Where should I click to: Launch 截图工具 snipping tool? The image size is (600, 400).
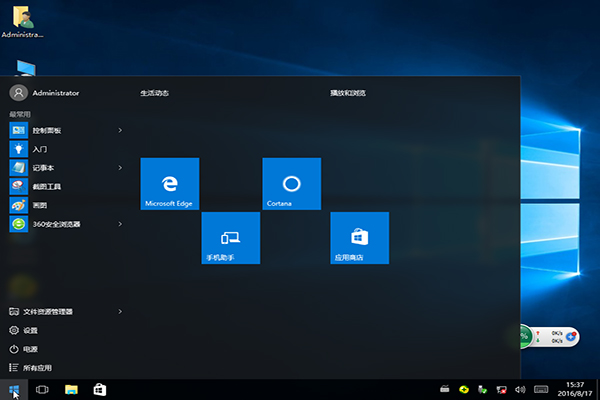pyautogui.click(x=48, y=186)
